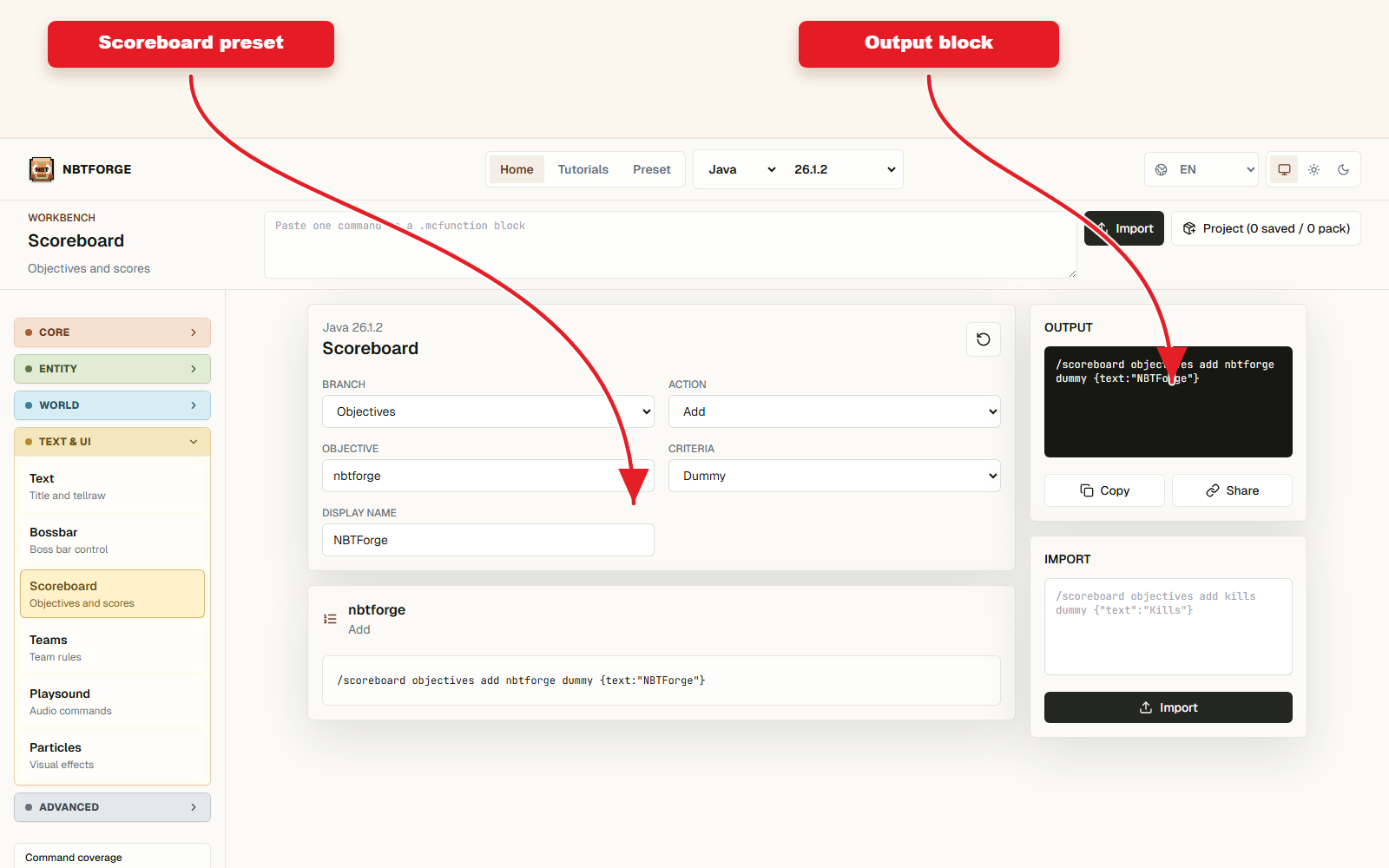Open the Java edition dropdown
This screenshot has height=868, width=1389.
point(741,169)
